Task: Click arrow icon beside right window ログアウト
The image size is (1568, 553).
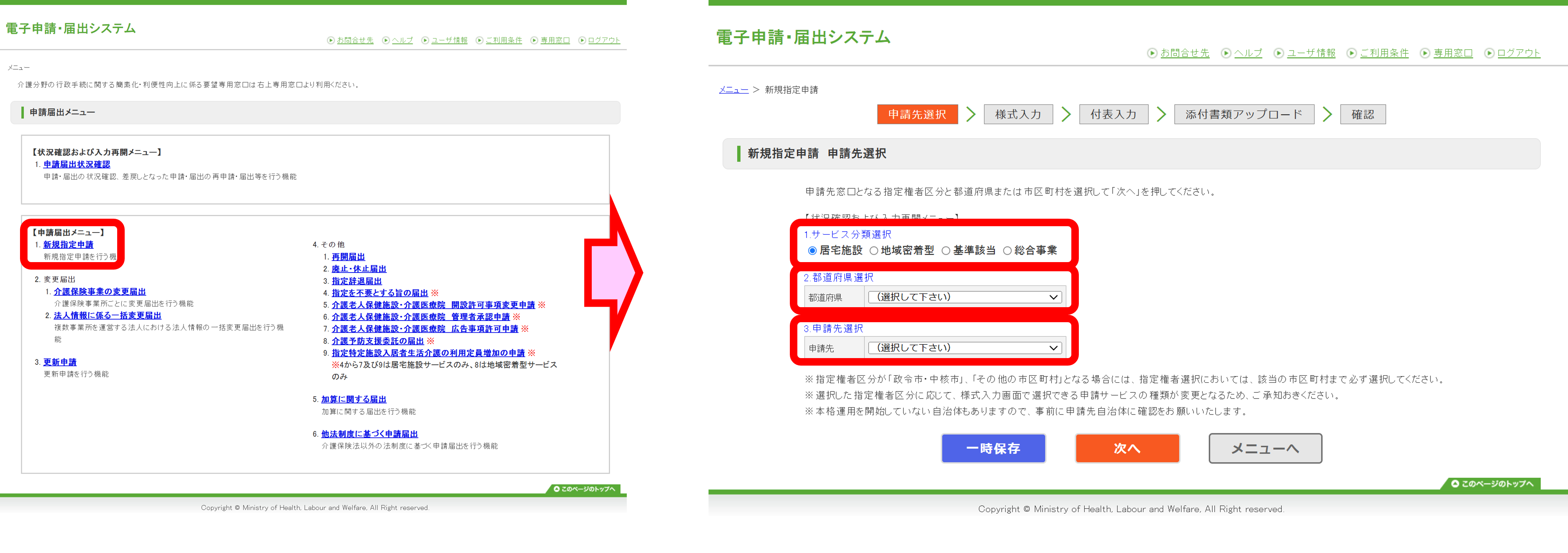Action: coord(1489,53)
